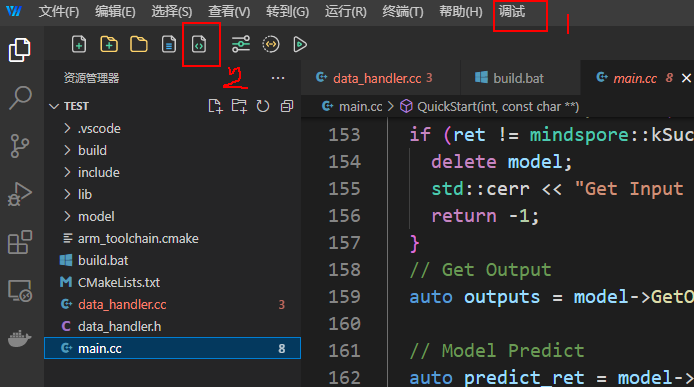This screenshot has width=694, height=387.
Task: Open the Search view in activity bar
Action: coord(20,97)
